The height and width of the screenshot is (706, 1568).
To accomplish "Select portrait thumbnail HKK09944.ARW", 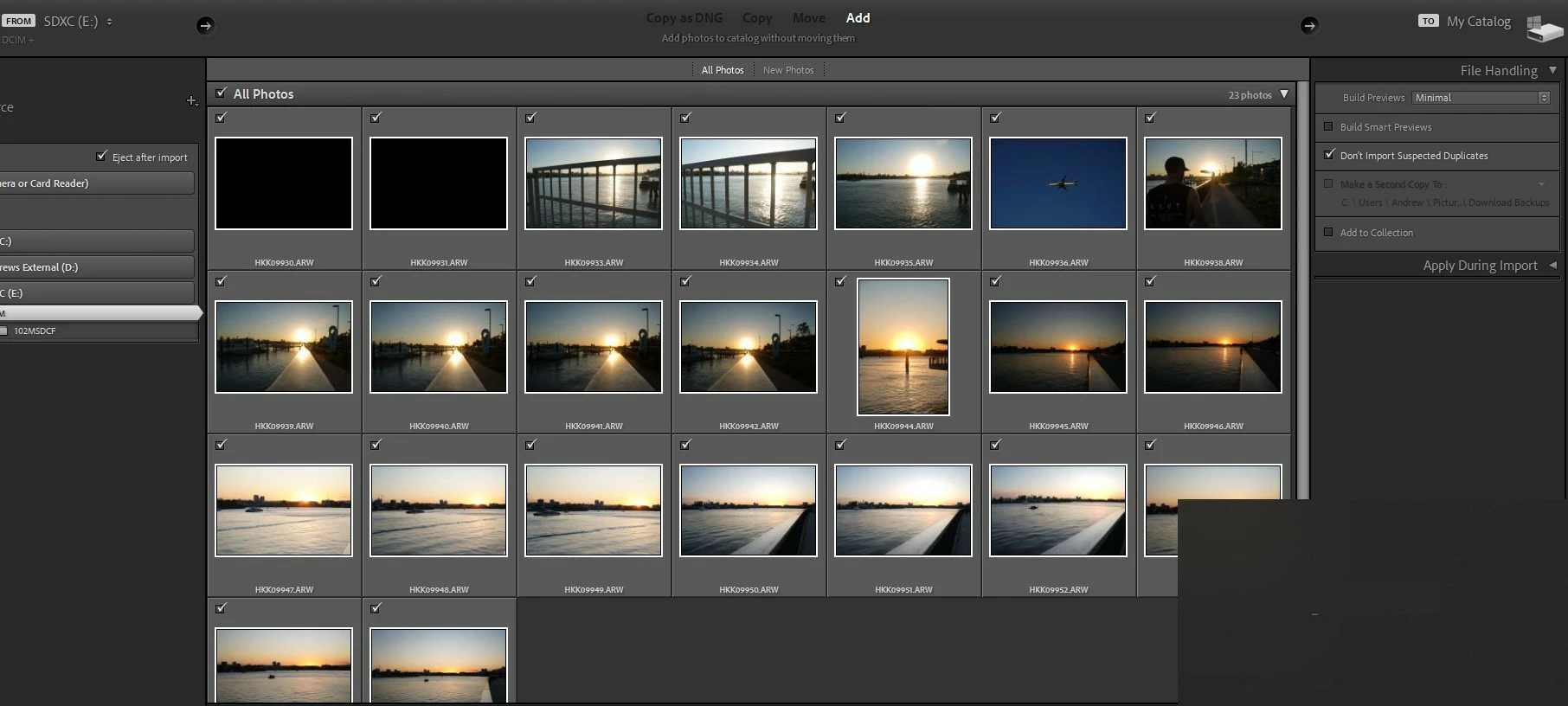I will (x=903, y=347).
